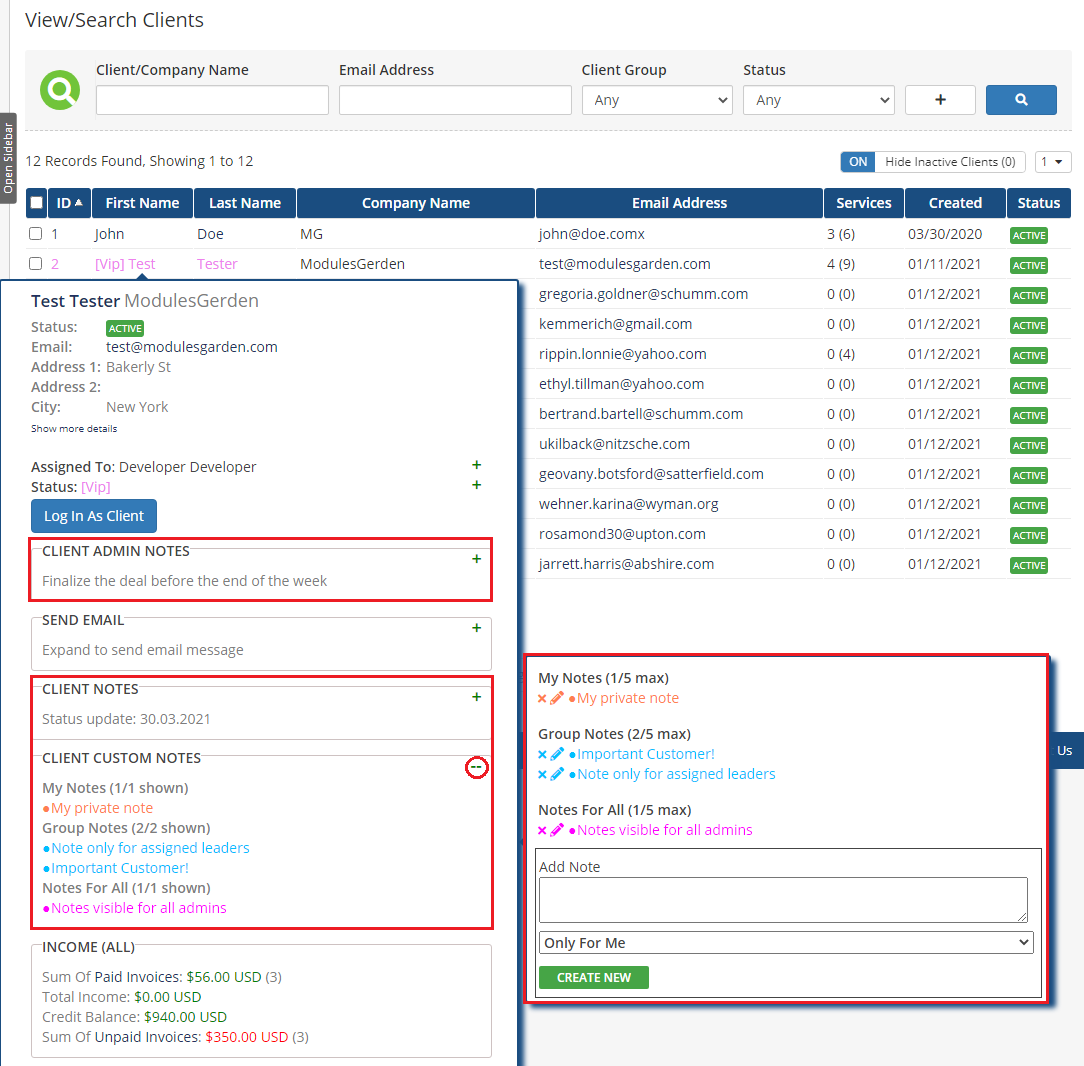Image resolution: width=1084 pixels, height=1066 pixels.
Task: Check the box for John Doe row
Action: coord(35,234)
